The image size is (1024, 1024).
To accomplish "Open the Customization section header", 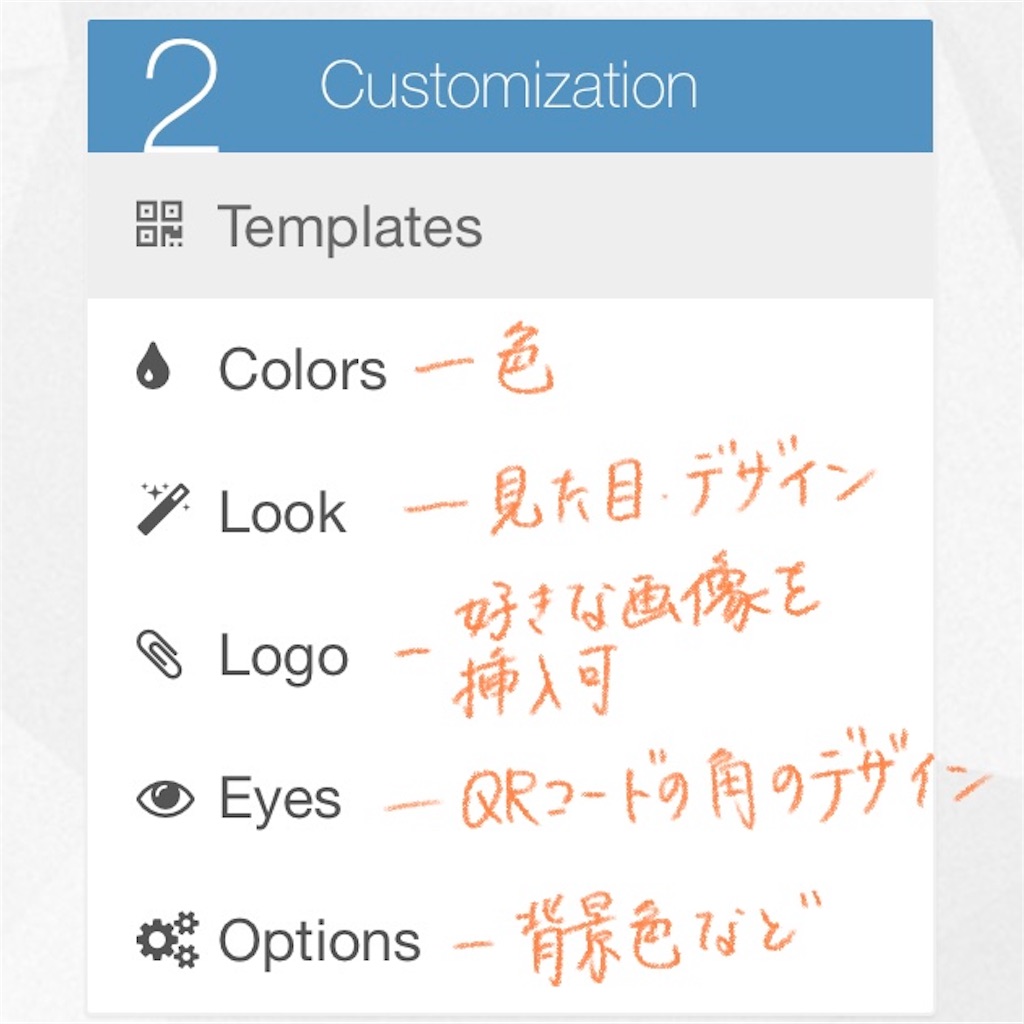I will point(508,83).
